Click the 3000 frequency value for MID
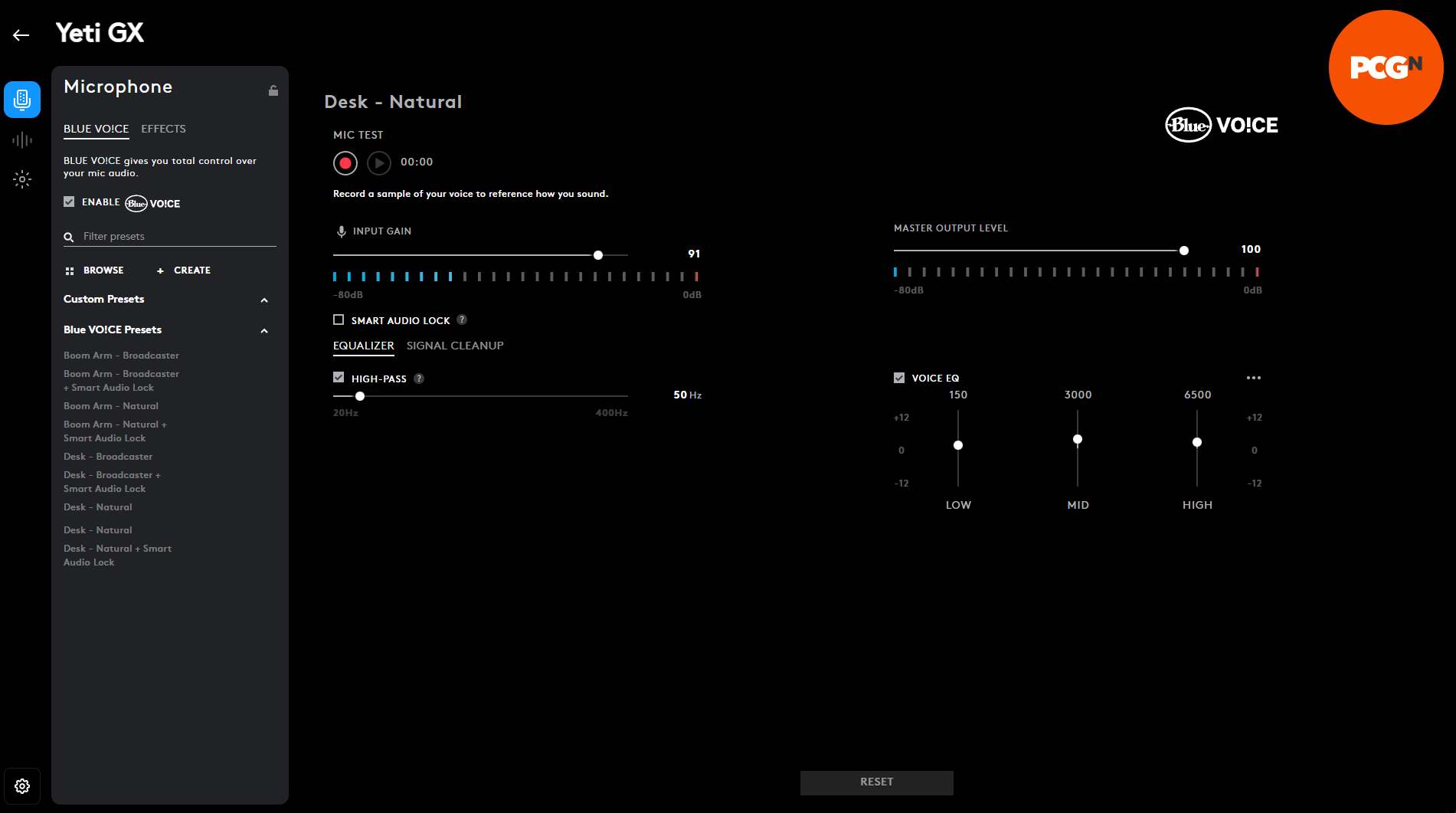1456x813 pixels. (1078, 395)
